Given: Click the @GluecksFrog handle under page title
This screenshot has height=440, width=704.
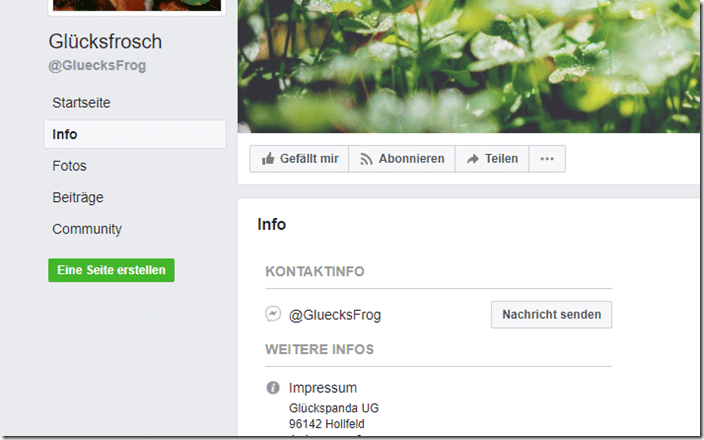Looking at the screenshot, I should click(97, 66).
